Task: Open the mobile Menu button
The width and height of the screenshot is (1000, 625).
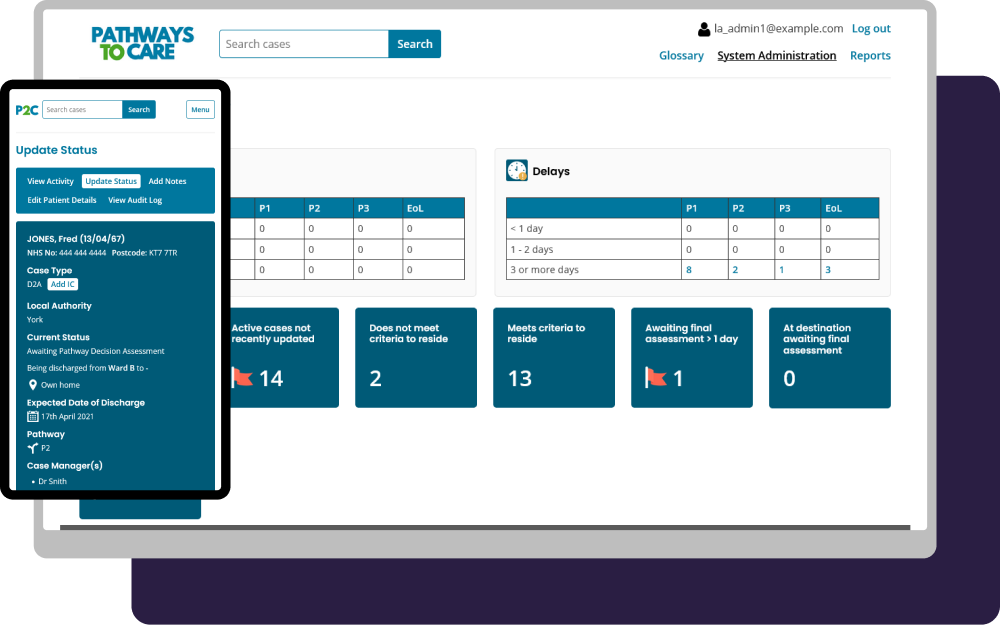Action: [200, 110]
